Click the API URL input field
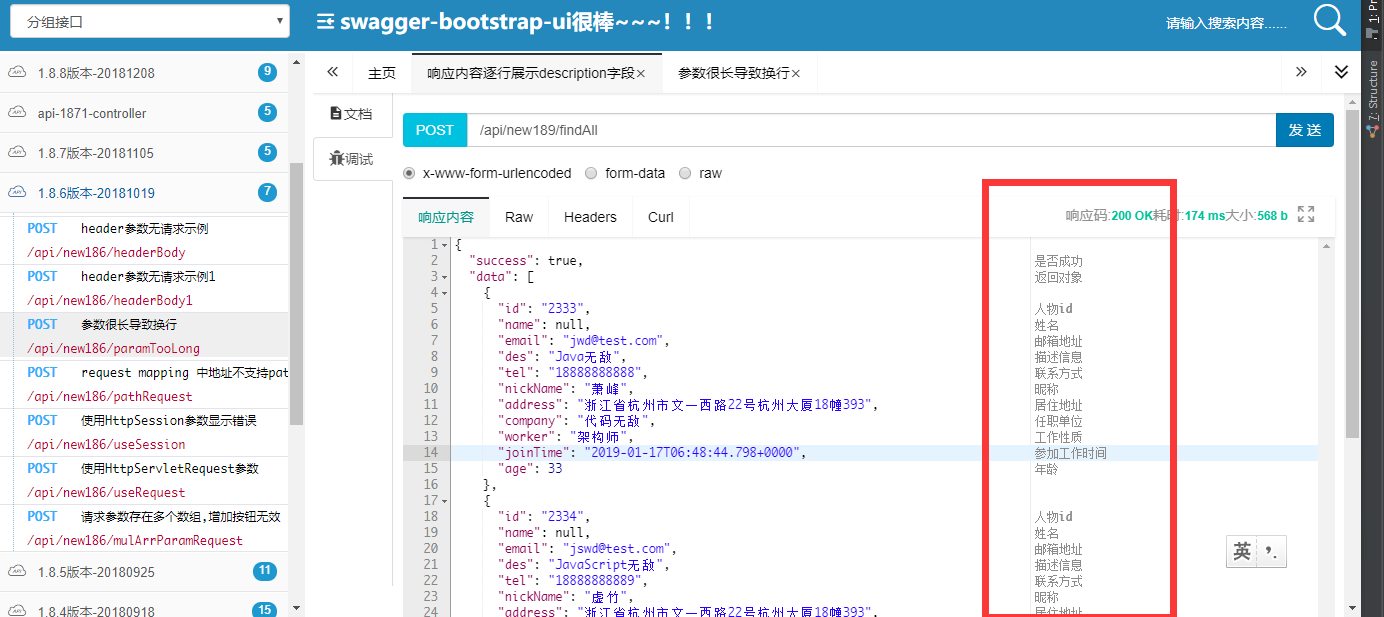Image resolution: width=1384 pixels, height=617 pixels. click(x=870, y=130)
